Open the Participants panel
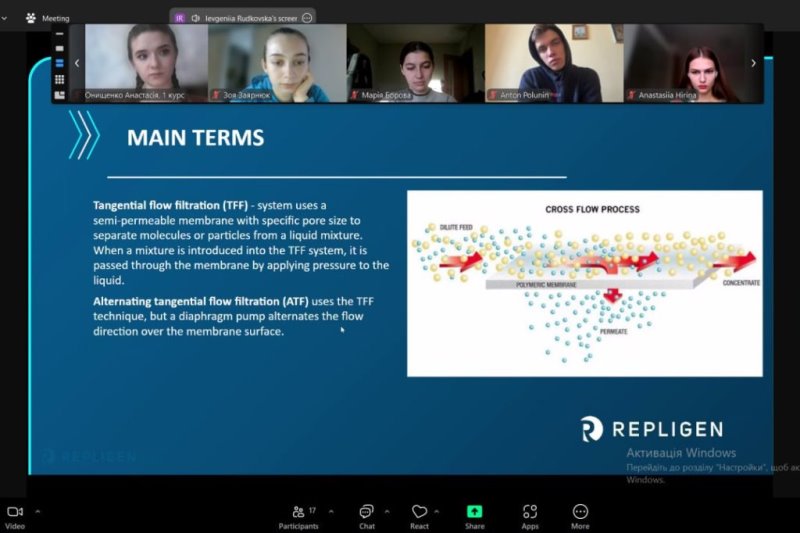This screenshot has width=800, height=533. click(x=298, y=517)
